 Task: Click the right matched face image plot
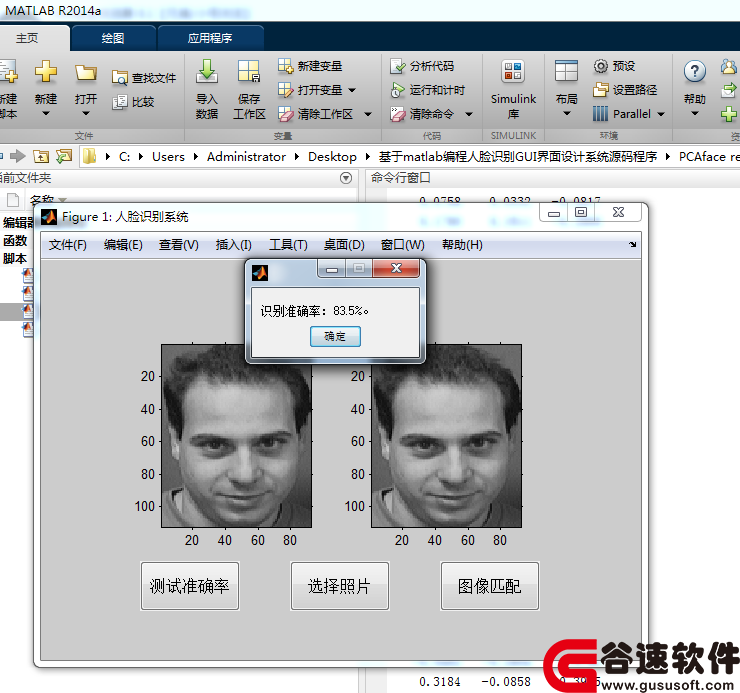[x=446, y=436]
